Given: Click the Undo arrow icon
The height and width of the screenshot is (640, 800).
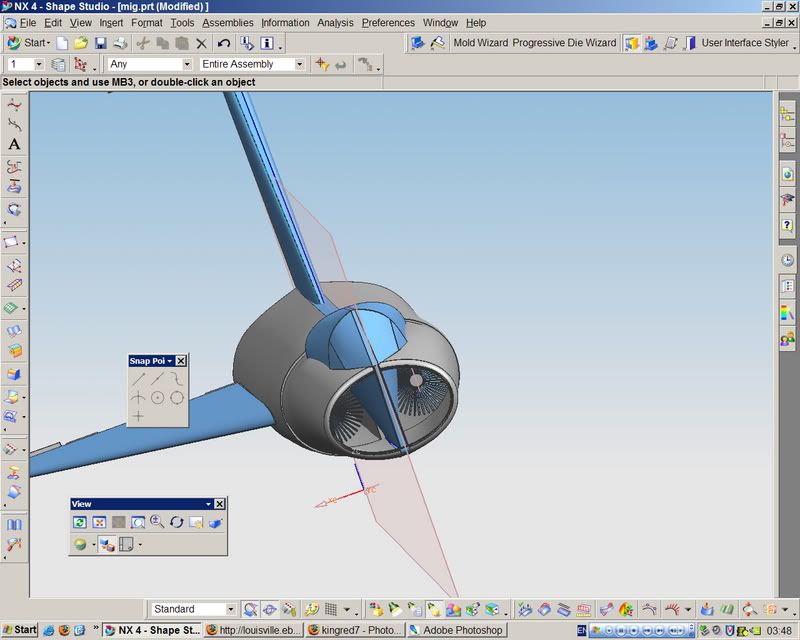Looking at the screenshot, I should click(223, 43).
